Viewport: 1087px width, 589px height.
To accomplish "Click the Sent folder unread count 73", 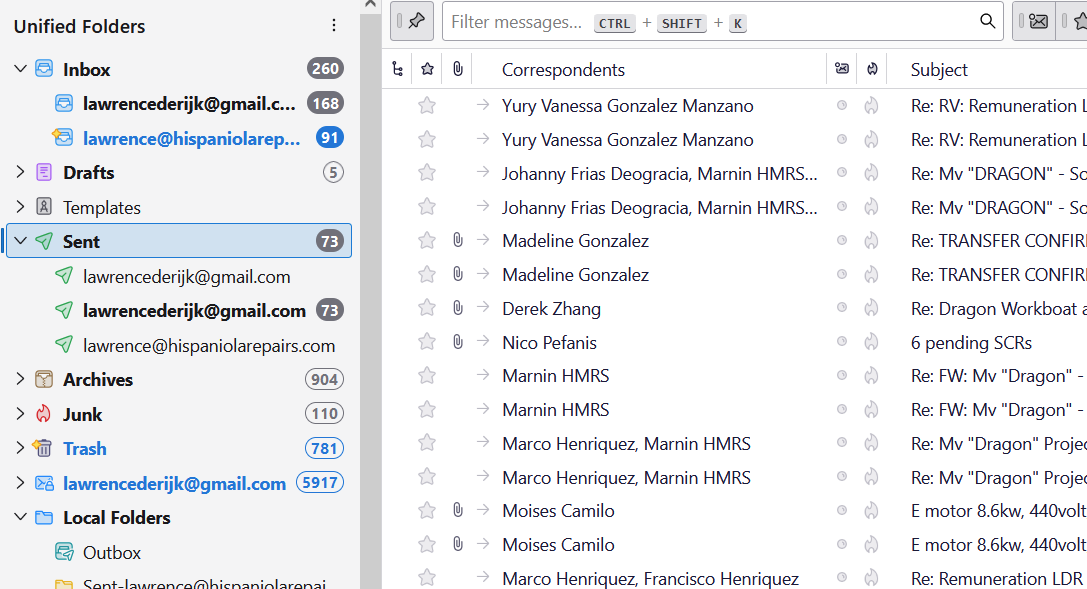I will pos(329,241).
